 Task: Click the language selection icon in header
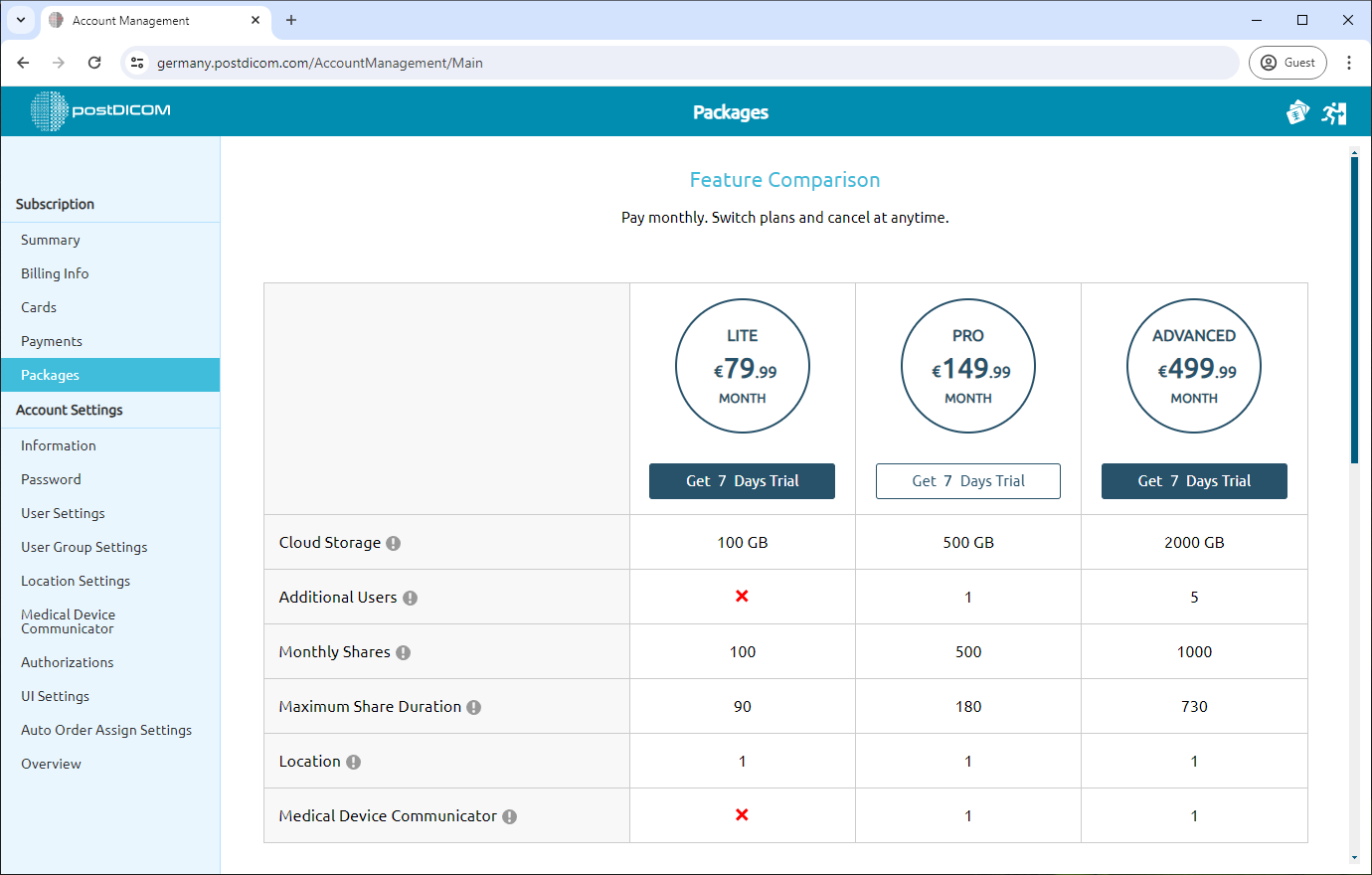pyautogui.click(x=1297, y=112)
